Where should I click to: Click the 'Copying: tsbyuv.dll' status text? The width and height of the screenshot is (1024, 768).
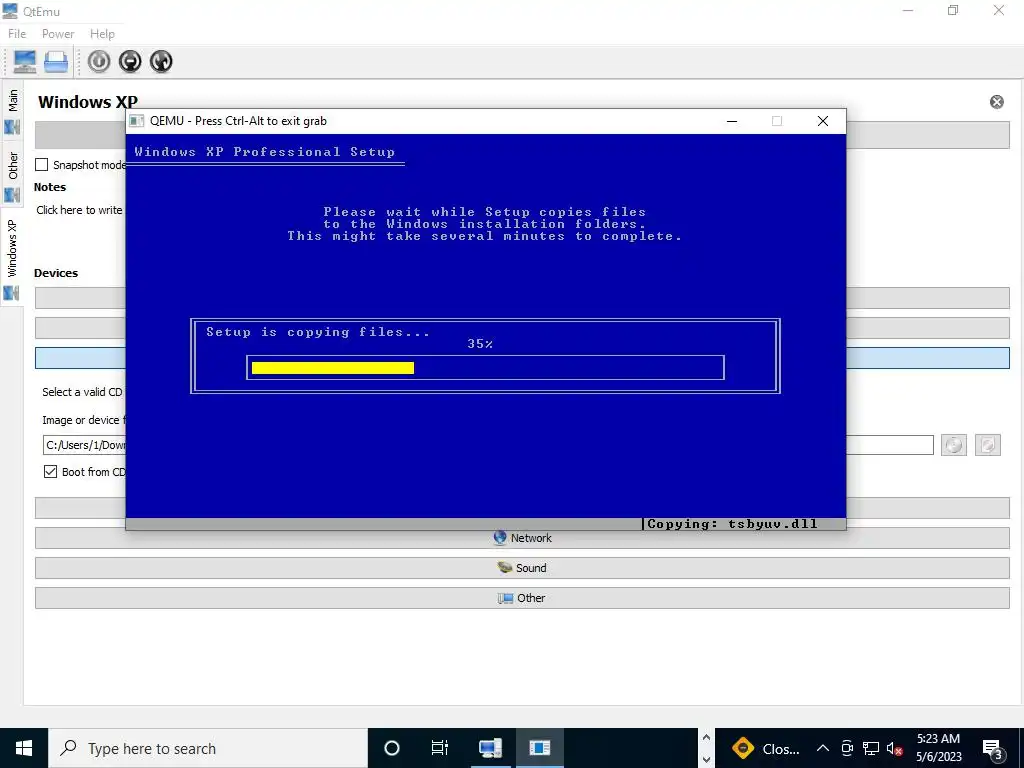[x=732, y=524]
